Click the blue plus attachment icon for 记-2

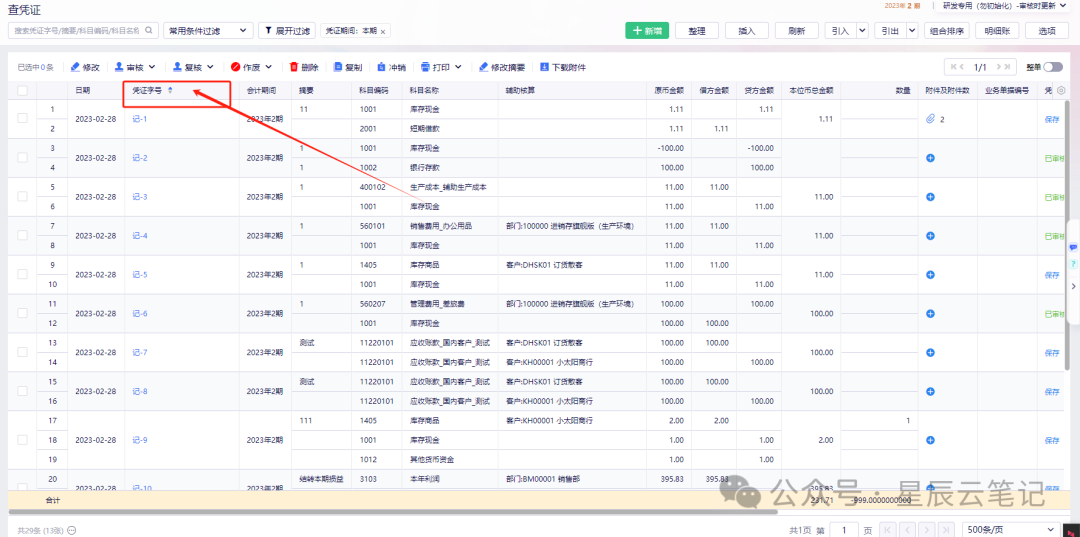click(x=930, y=158)
